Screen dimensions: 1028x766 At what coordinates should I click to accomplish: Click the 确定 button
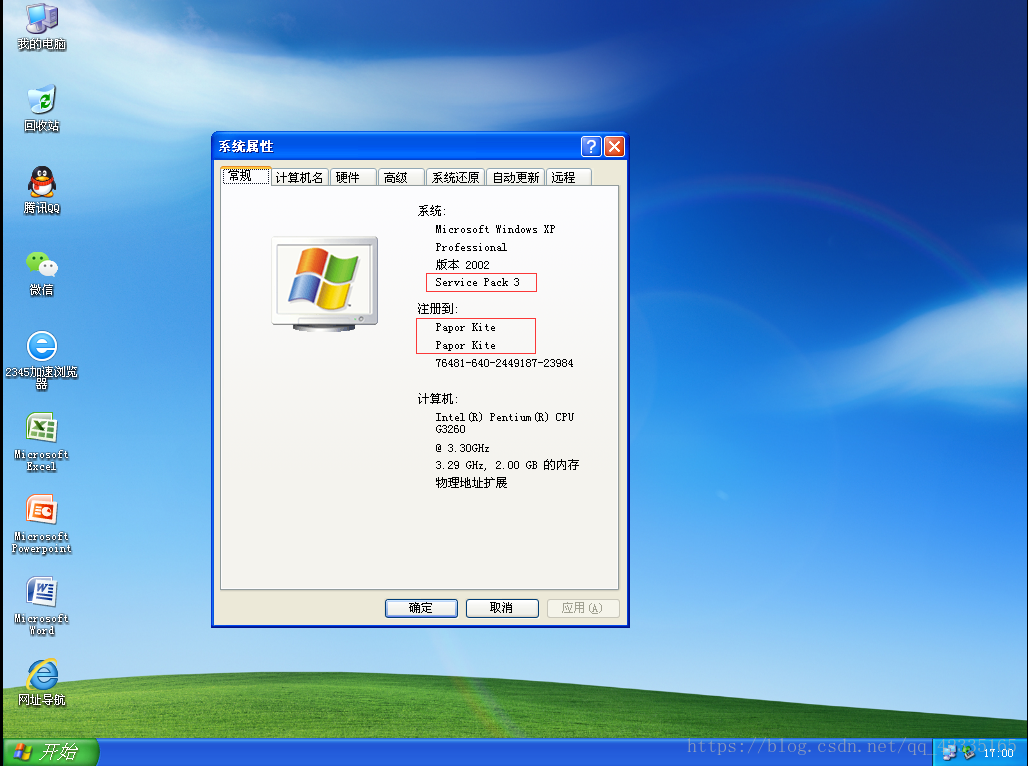click(421, 608)
